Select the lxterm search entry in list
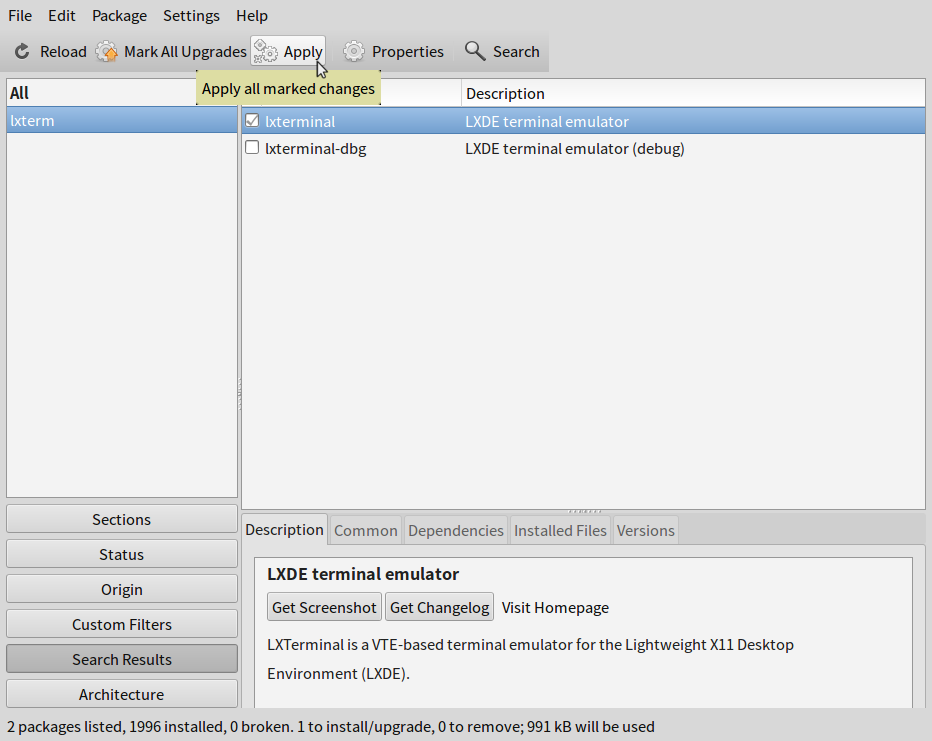 (122, 121)
